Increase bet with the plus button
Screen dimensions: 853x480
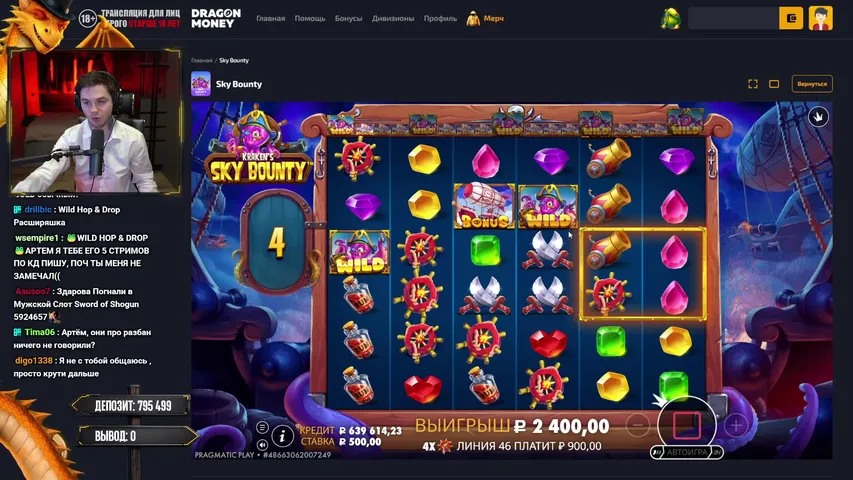click(735, 425)
